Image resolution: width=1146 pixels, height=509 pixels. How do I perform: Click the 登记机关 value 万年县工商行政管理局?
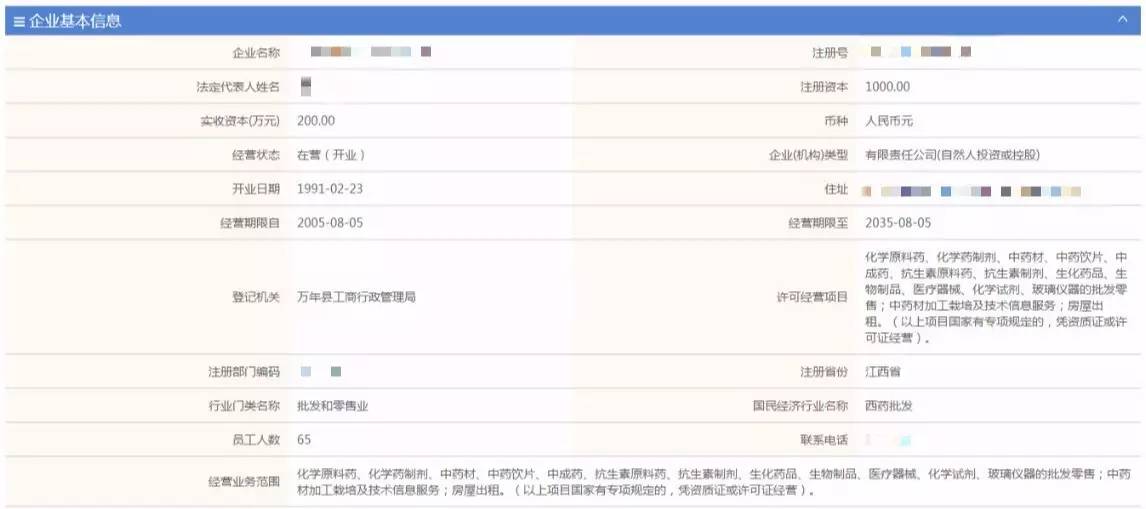point(356,297)
